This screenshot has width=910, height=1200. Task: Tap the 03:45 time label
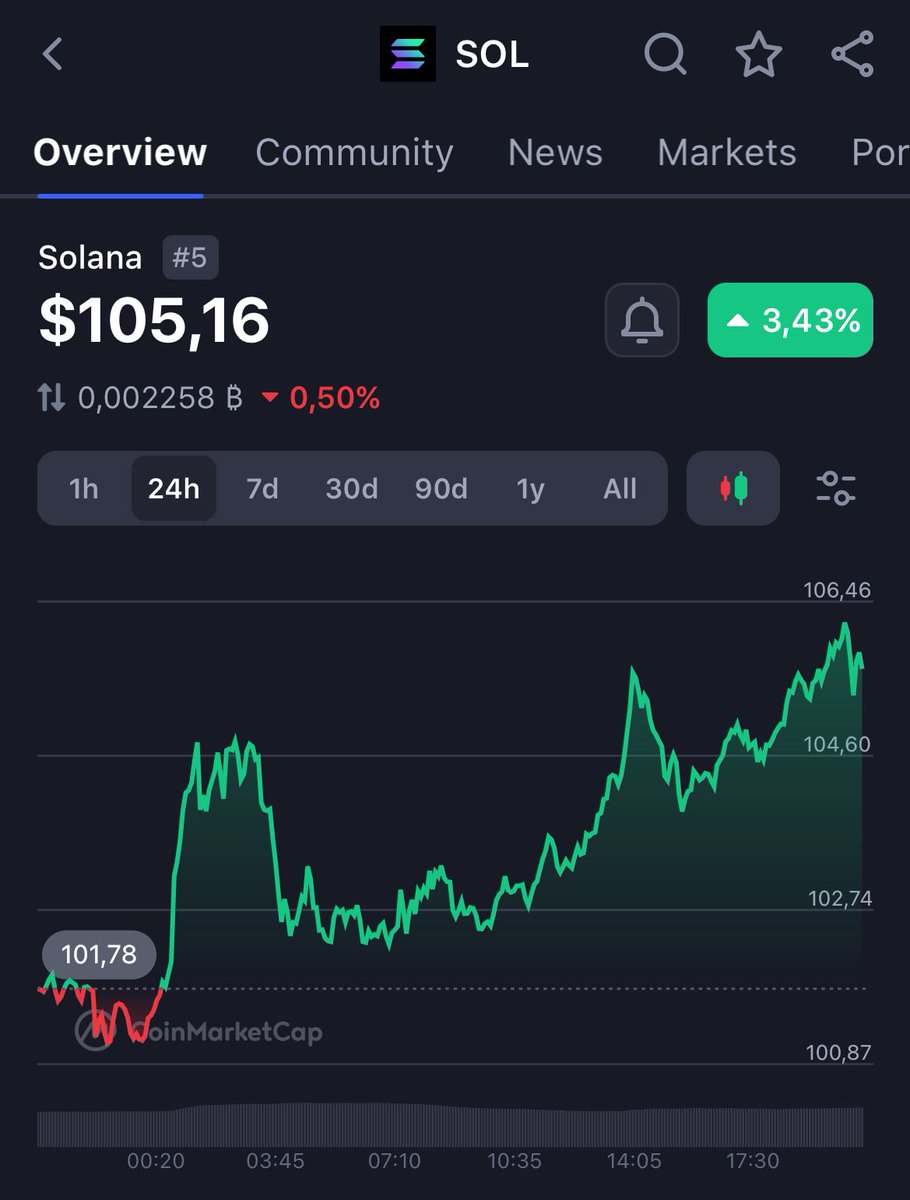pyautogui.click(x=275, y=1161)
